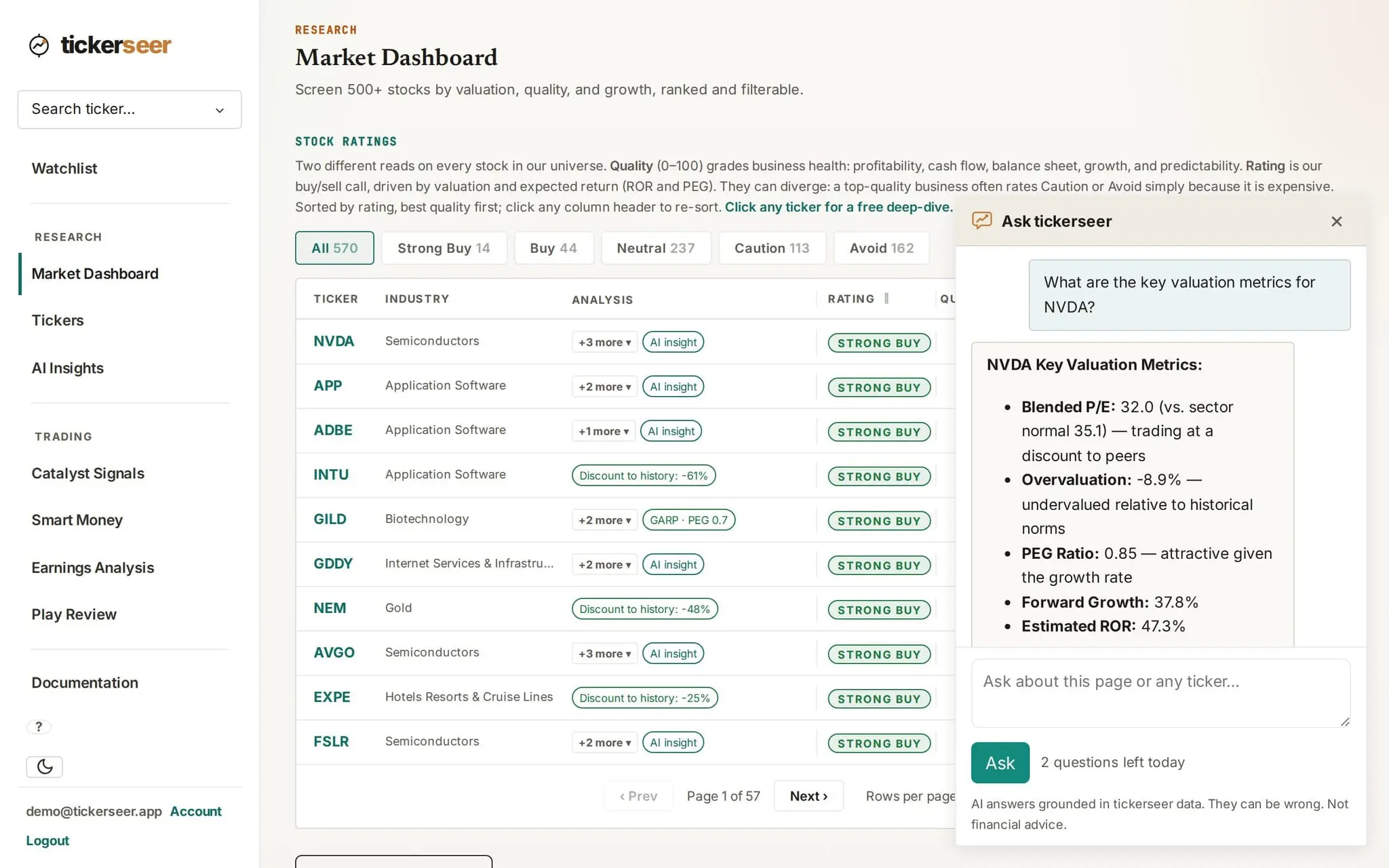1389x868 pixels.
Task: Click the AI insight badge for GDDY
Action: point(673,565)
